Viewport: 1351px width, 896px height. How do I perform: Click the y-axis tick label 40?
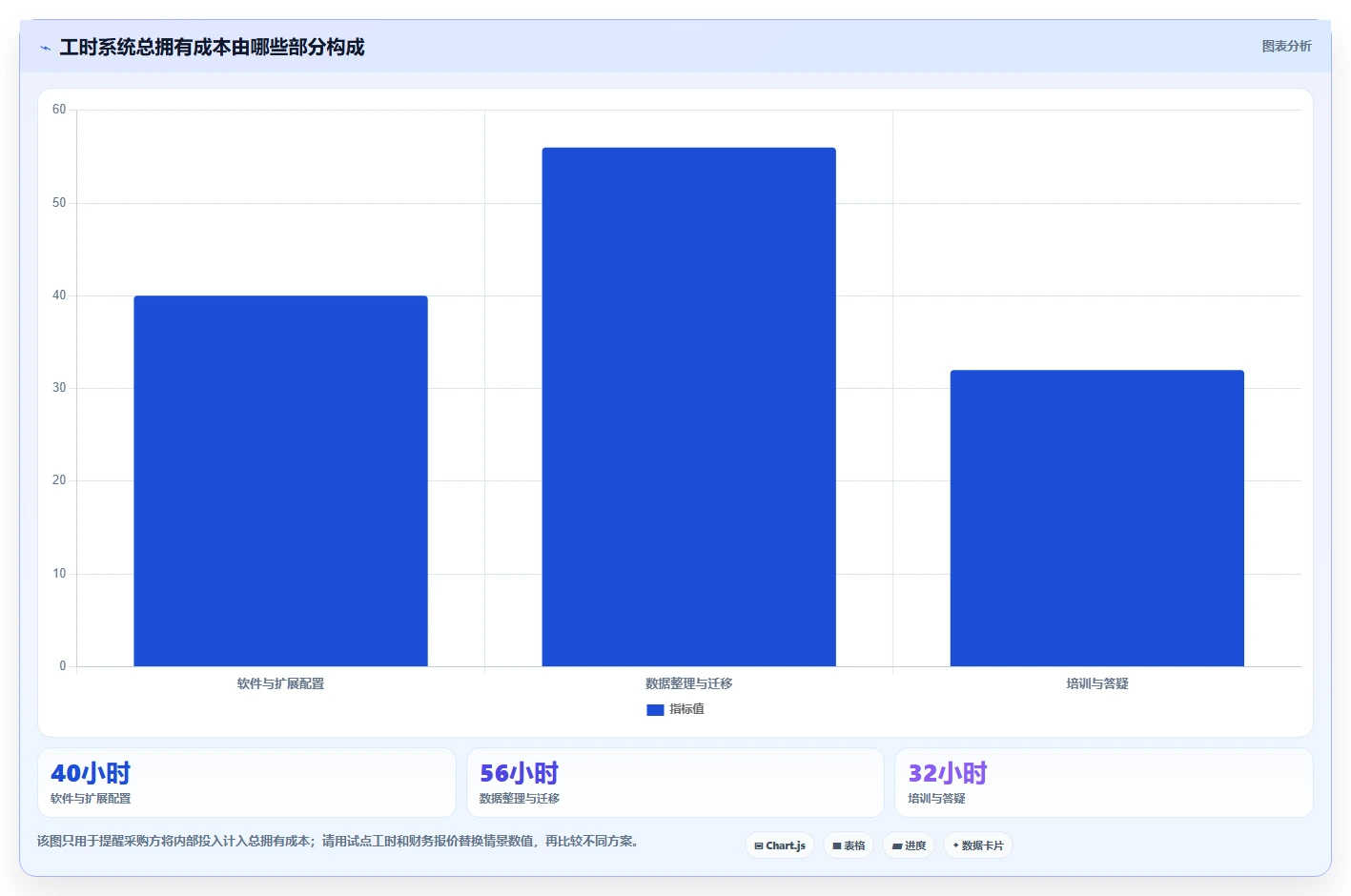click(59, 295)
